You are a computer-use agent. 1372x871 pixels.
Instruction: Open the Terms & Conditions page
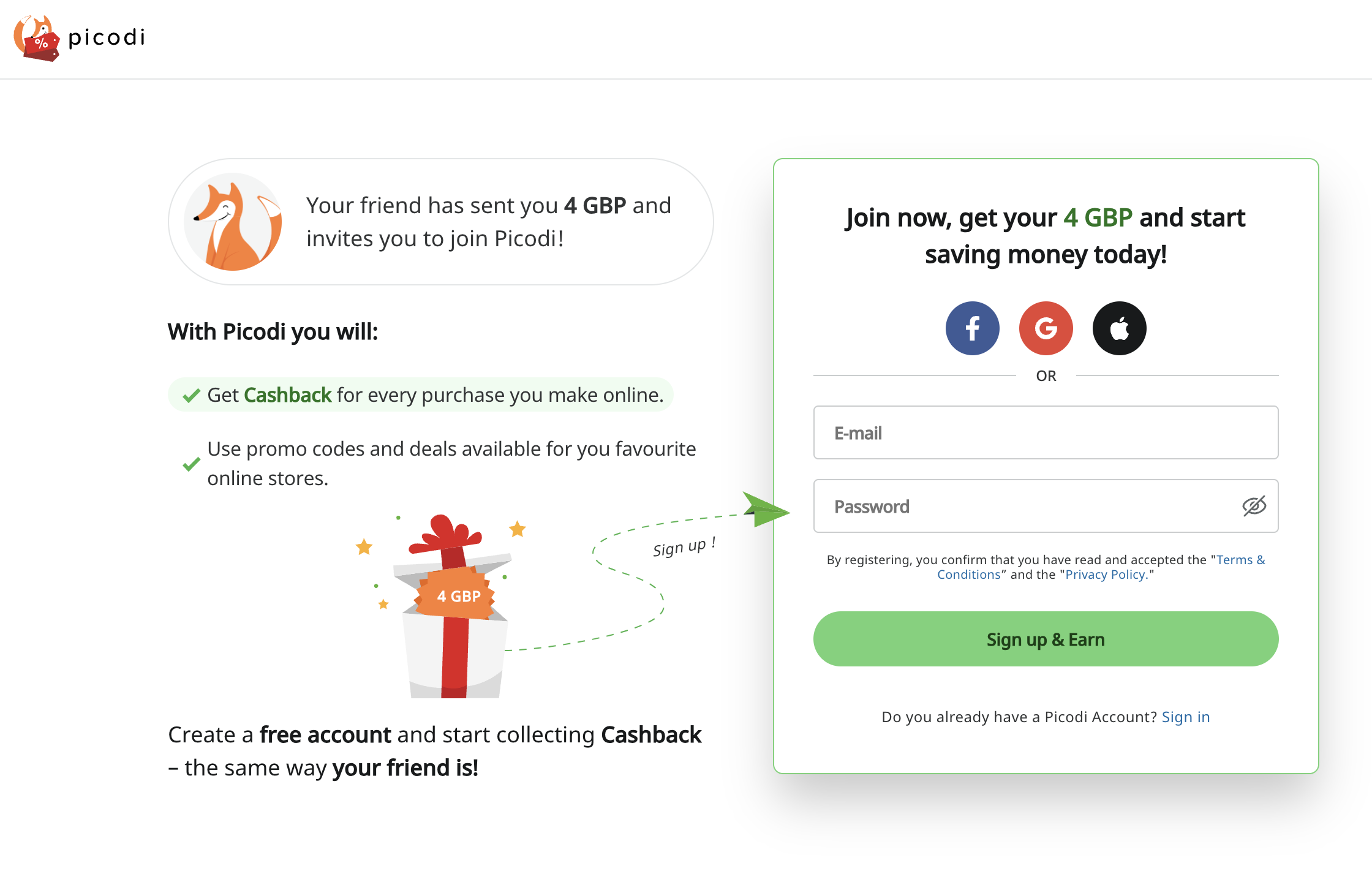tap(1241, 559)
